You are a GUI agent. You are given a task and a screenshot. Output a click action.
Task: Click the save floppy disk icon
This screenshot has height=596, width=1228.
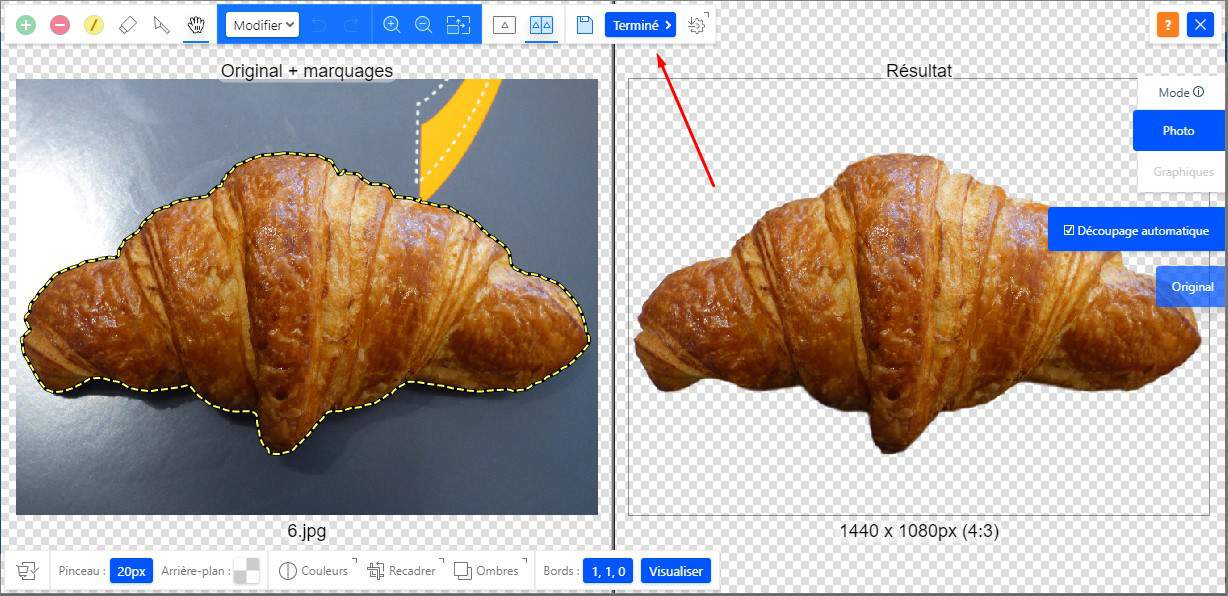click(585, 25)
